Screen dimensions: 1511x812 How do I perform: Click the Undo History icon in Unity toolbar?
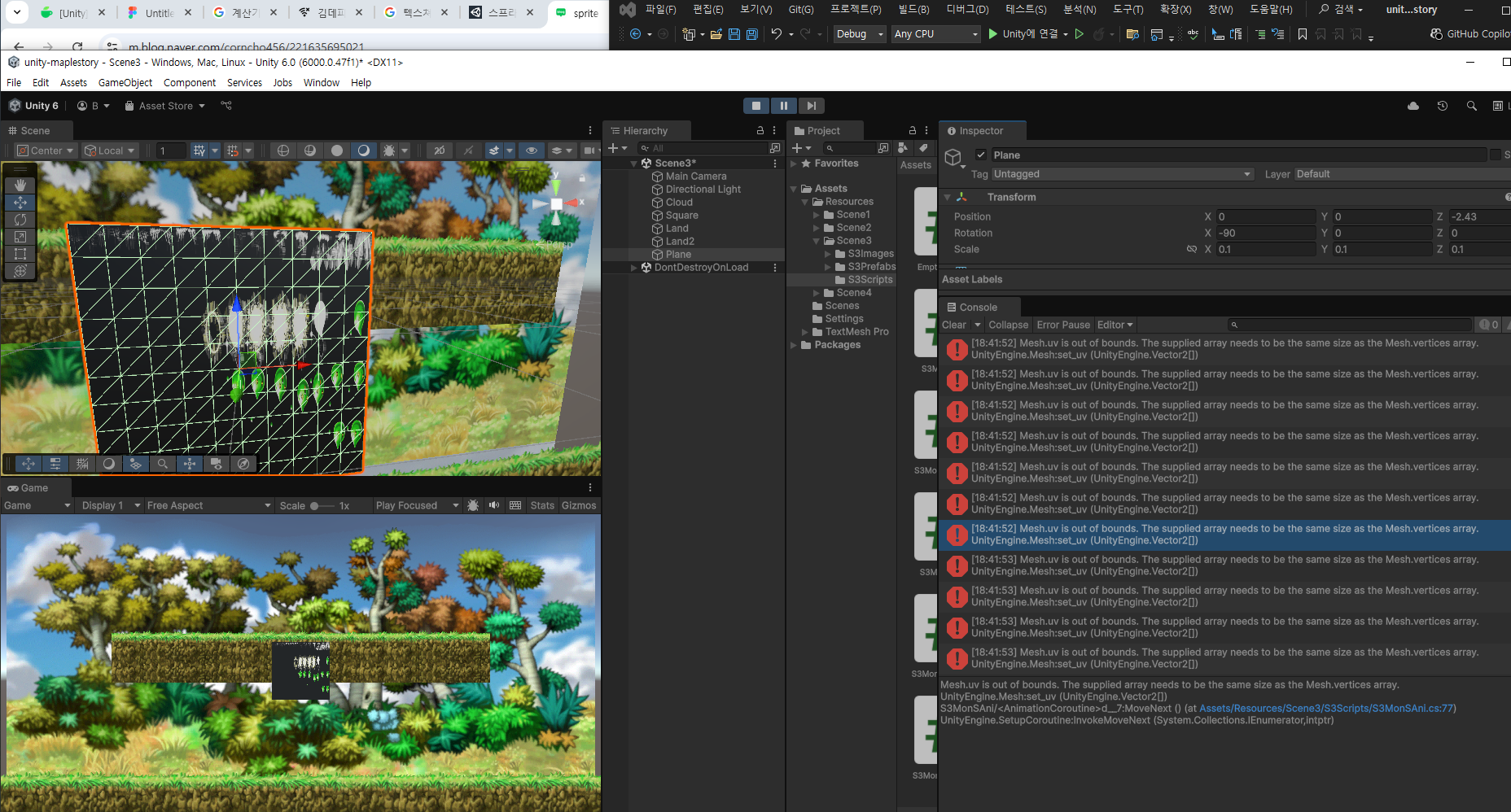1442,106
